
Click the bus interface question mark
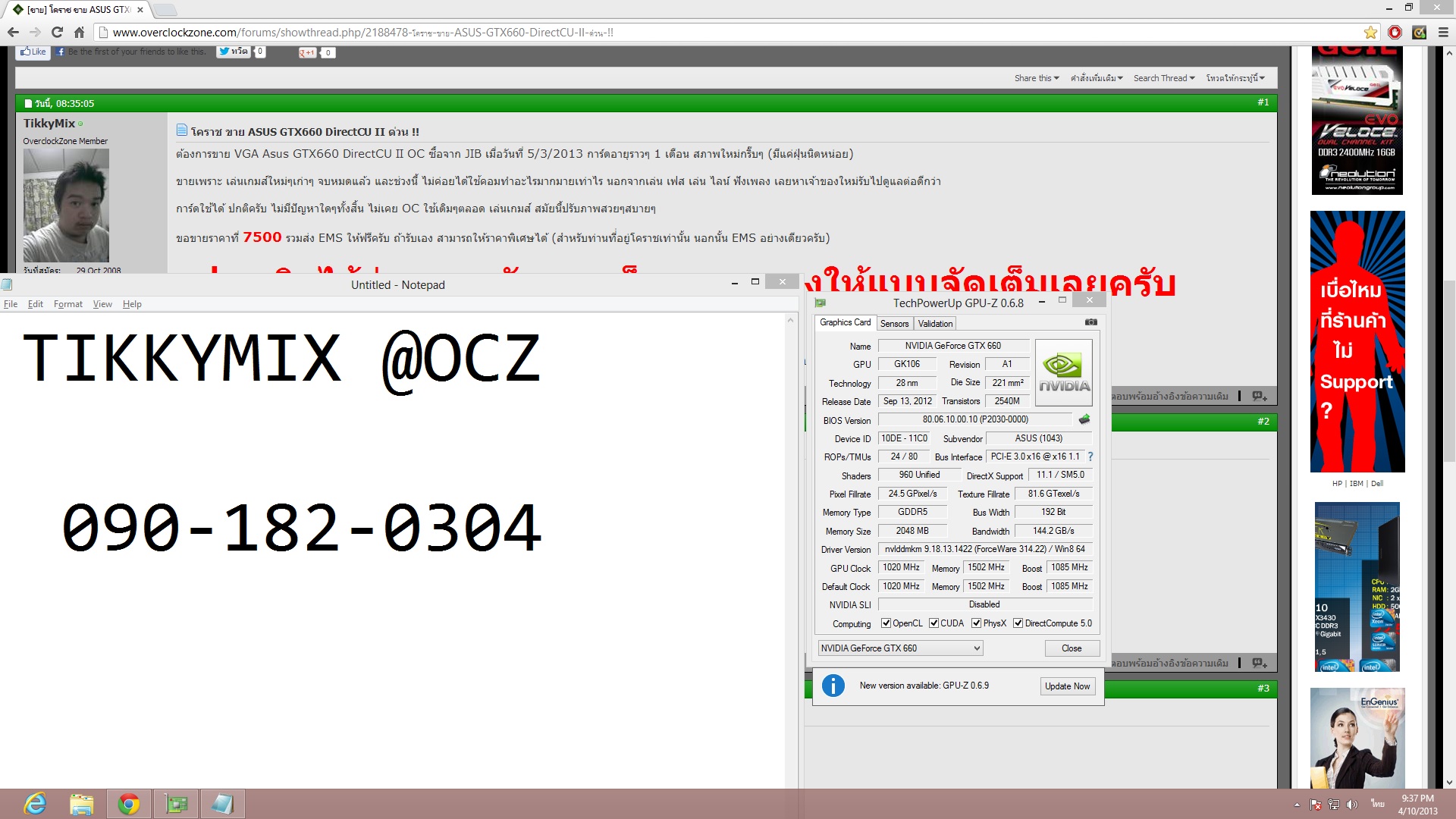pos(1090,457)
